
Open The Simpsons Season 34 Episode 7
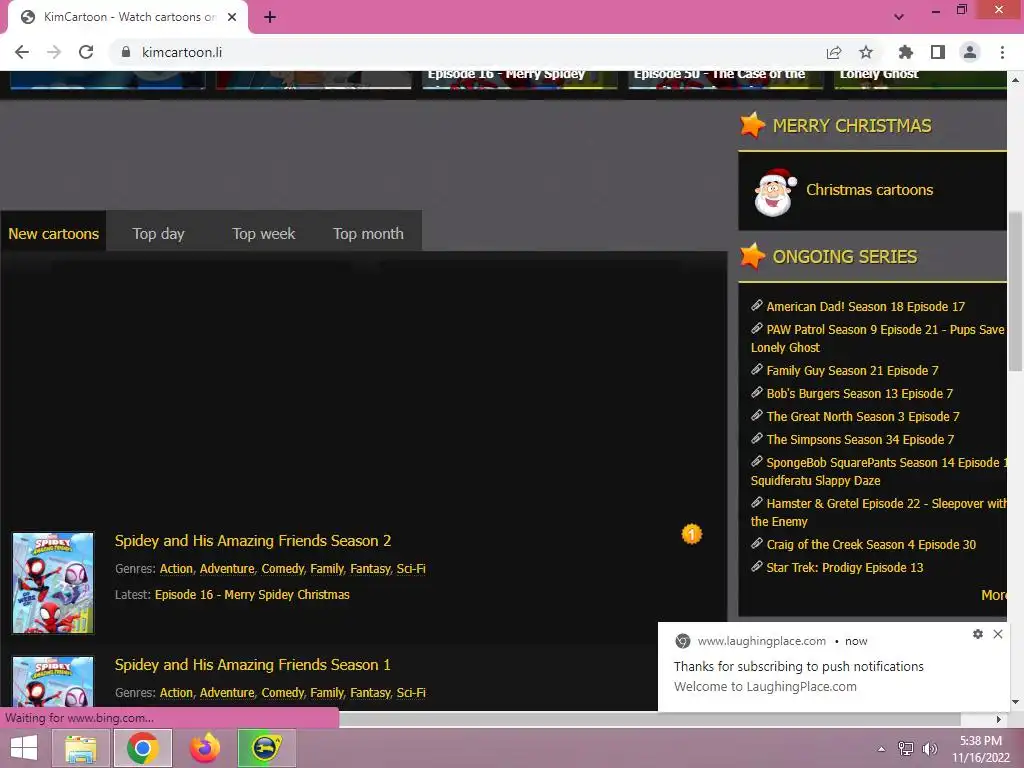(x=860, y=439)
